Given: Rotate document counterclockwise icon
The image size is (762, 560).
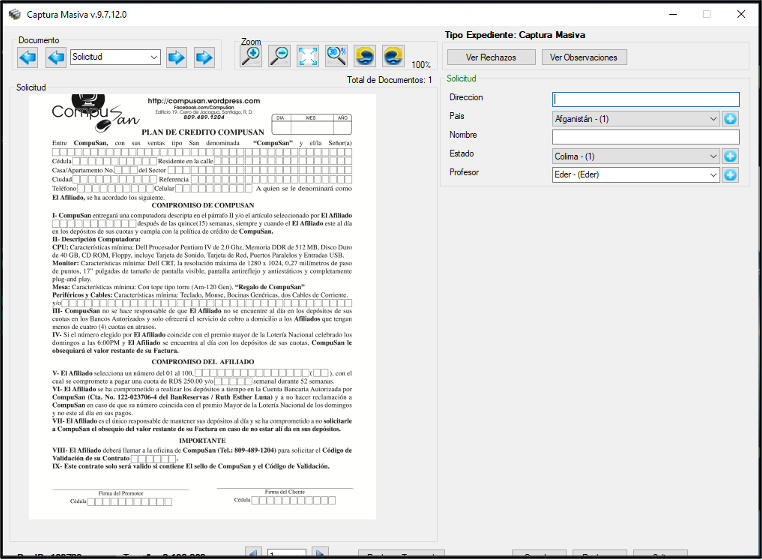Looking at the screenshot, I should (366, 57).
